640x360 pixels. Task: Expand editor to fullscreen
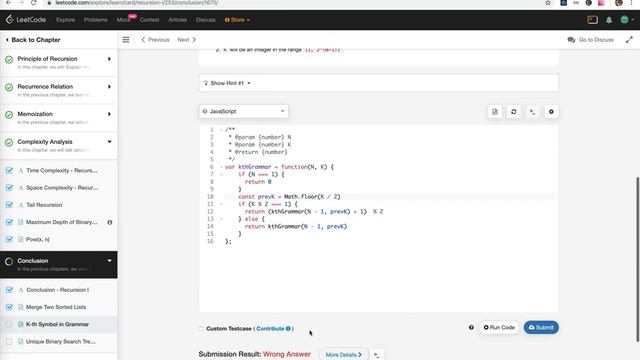(629, 40)
